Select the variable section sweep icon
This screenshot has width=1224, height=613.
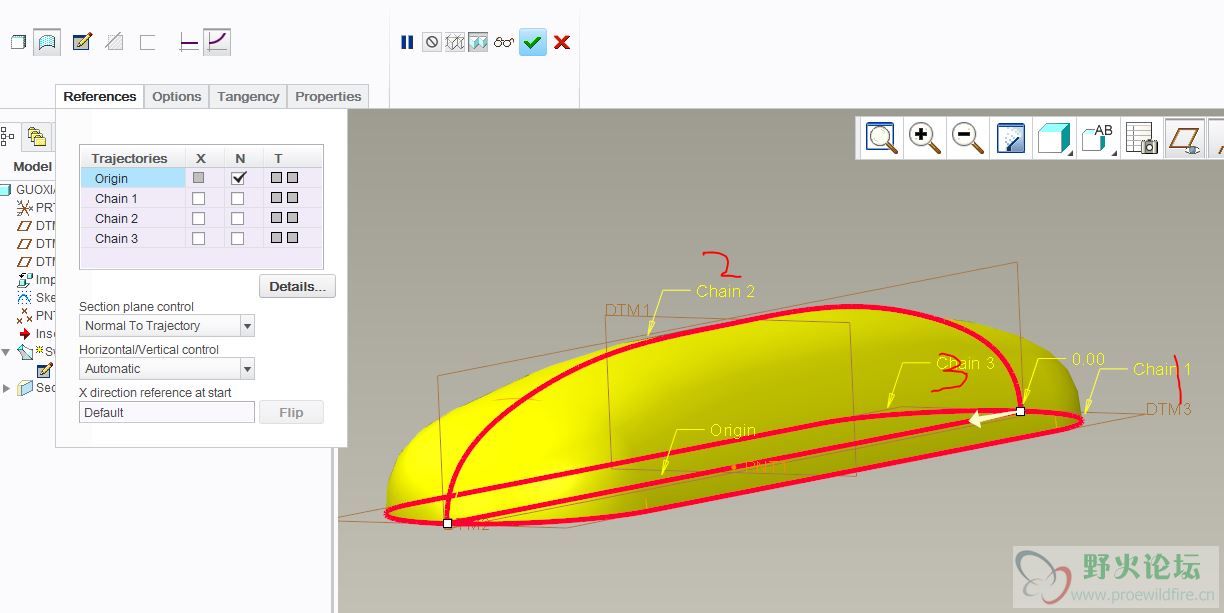(x=217, y=42)
